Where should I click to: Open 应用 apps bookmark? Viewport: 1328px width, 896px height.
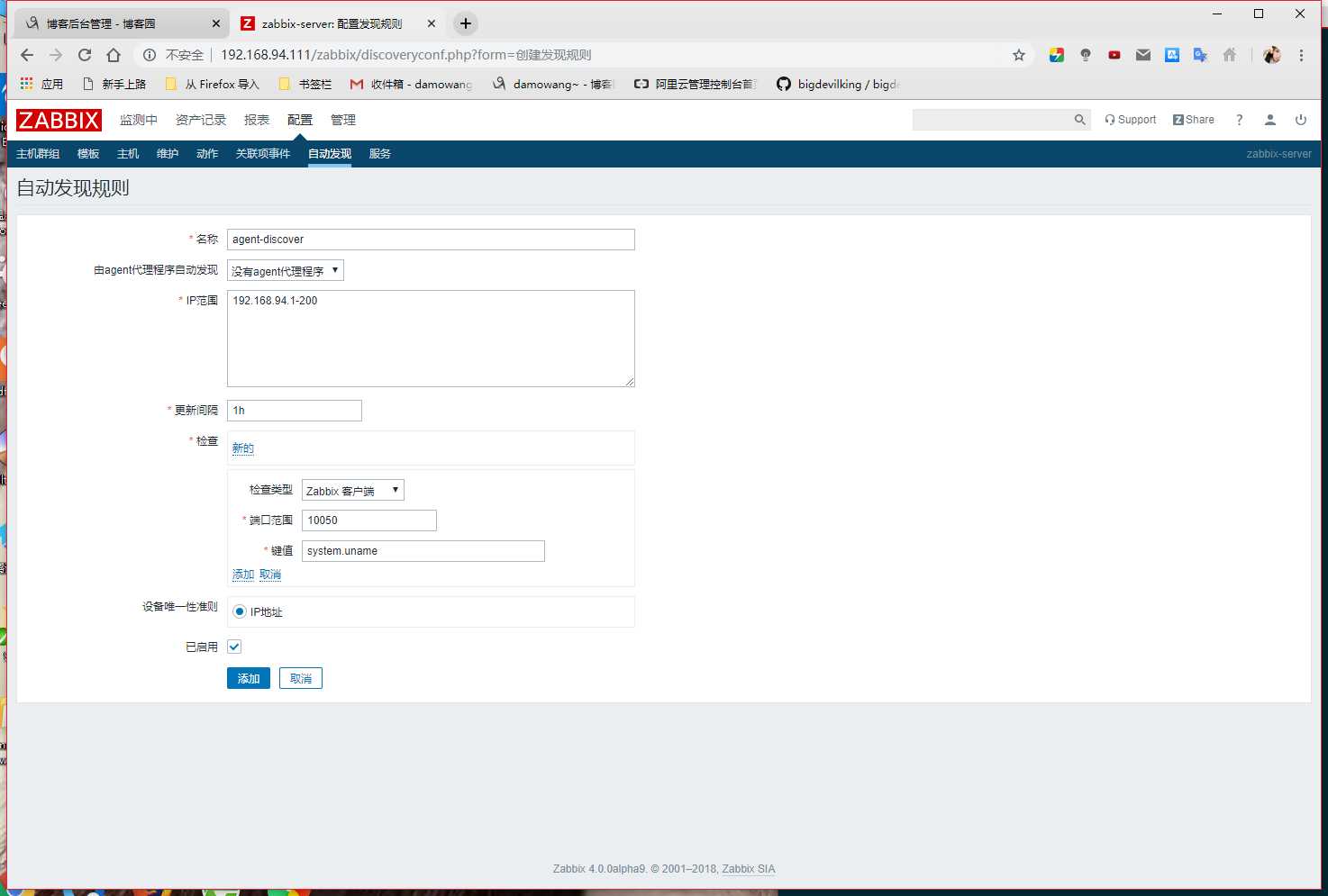click(41, 84)
